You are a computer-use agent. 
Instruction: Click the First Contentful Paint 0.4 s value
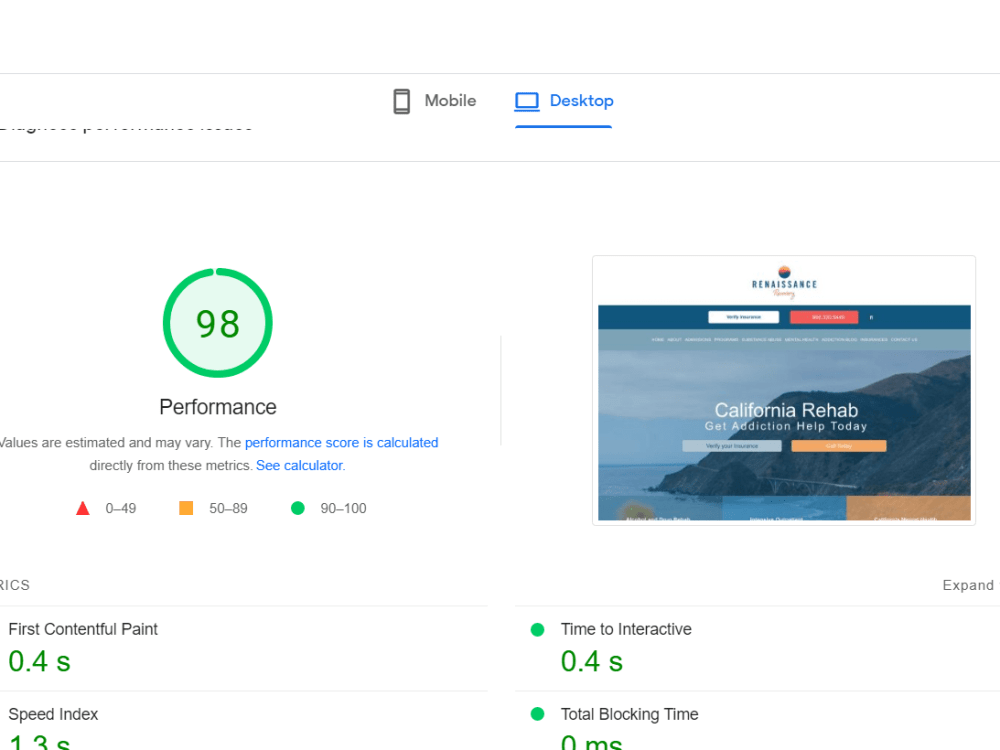click(39, 661)
